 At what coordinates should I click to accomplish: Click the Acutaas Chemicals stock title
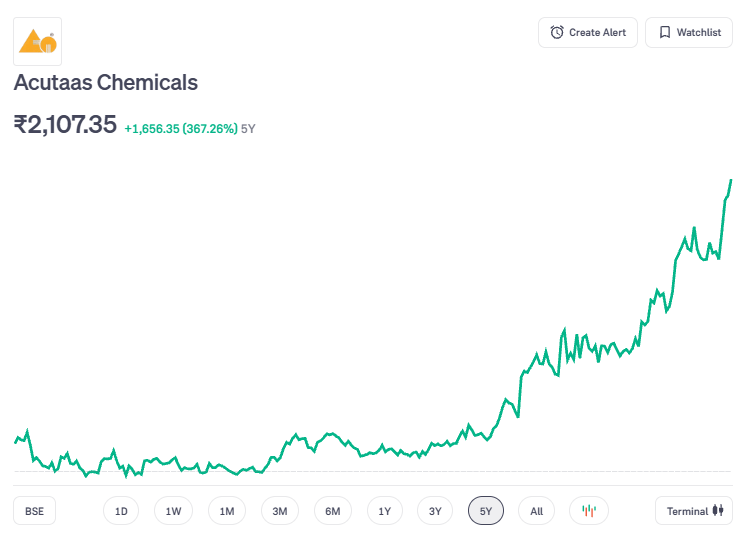105,83
